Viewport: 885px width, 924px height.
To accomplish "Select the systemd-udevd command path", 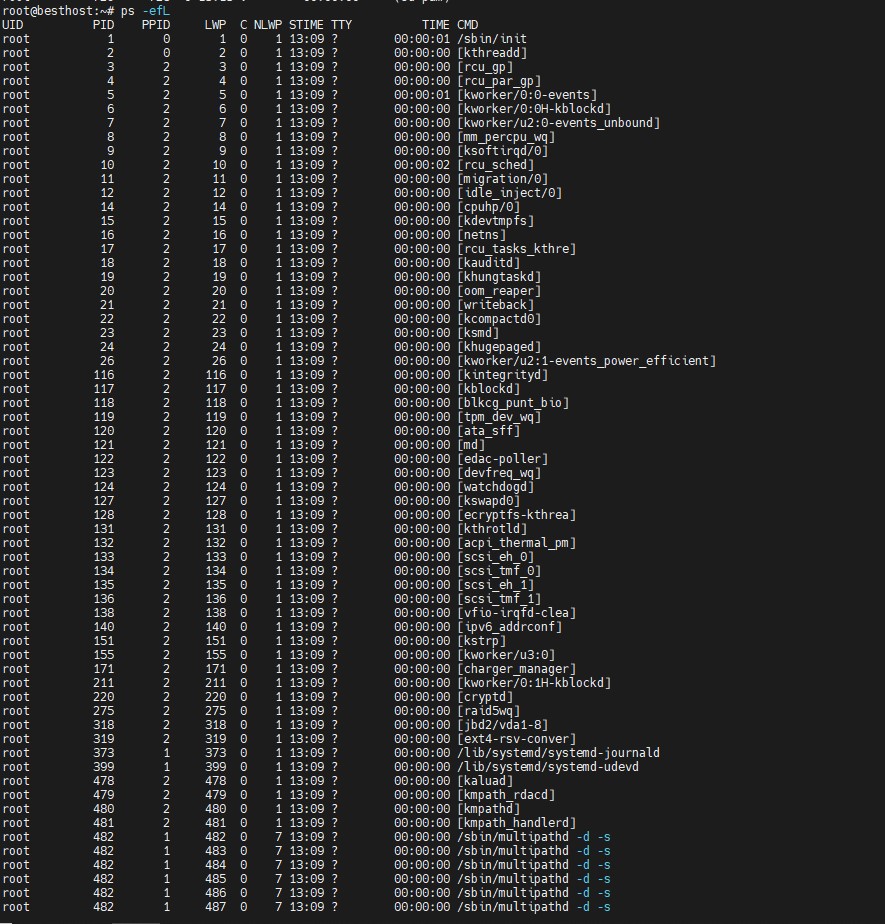I will point(548,767).
